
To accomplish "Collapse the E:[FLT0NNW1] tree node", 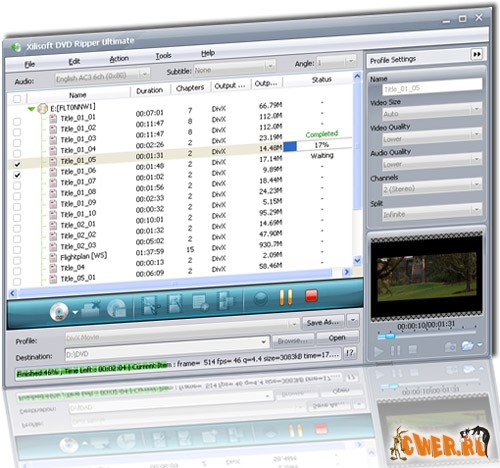I will click(31, 109).
